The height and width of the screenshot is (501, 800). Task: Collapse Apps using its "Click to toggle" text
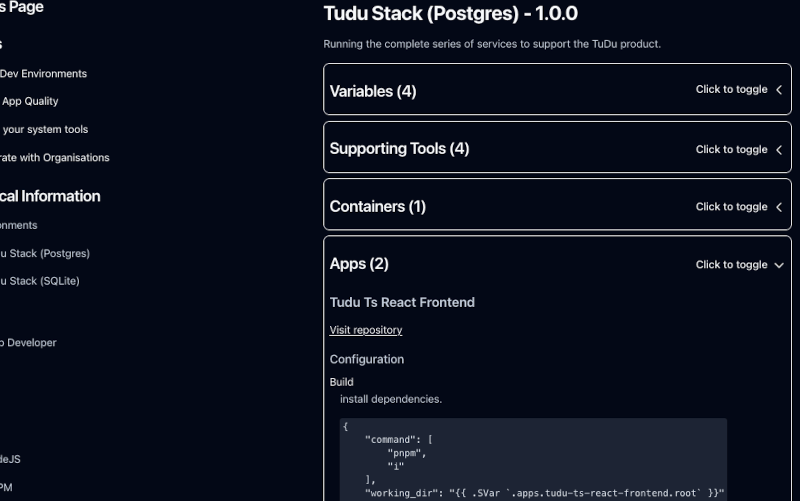tap(731, 265)
